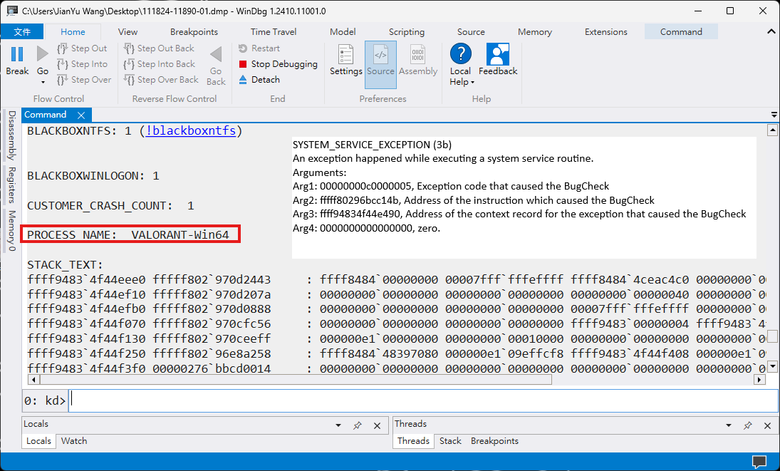Open the Go dropdown arrow
Viewport: 780px width, 471px height.
[43, 83]
